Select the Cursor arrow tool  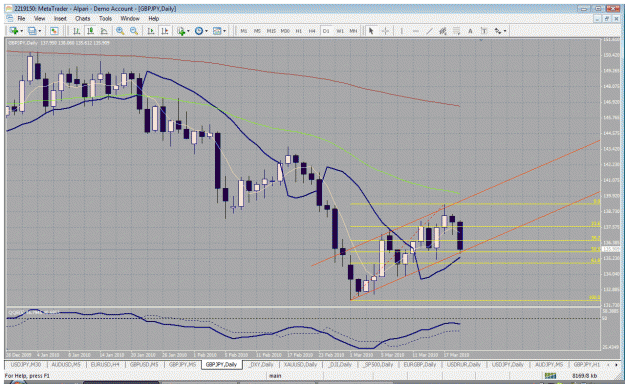tap(371, 31)
